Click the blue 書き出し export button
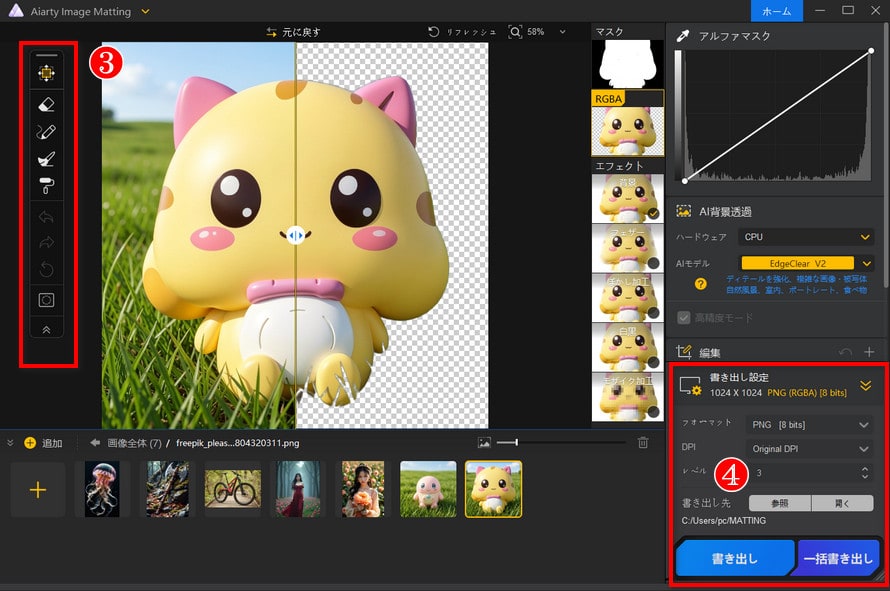 point(734,560)
